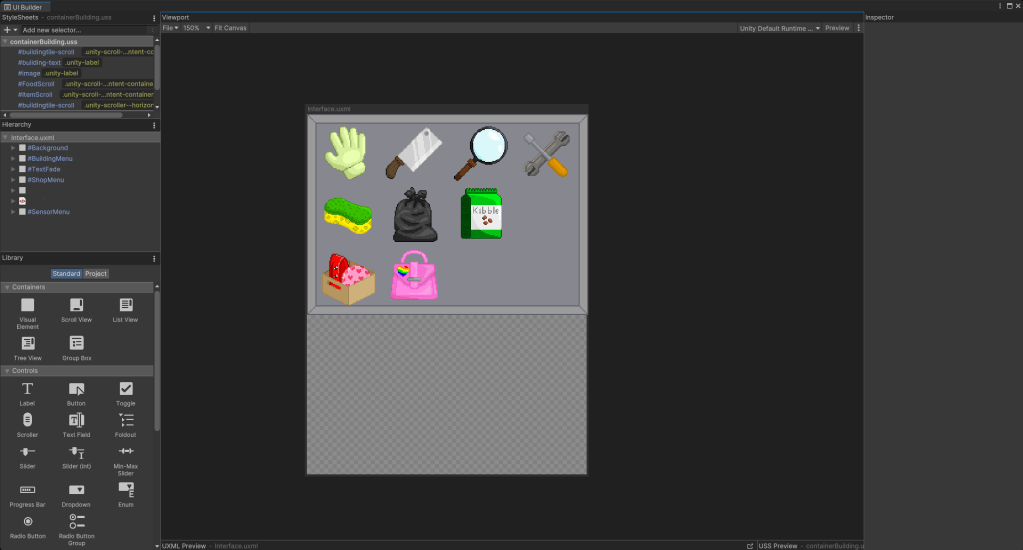Image resolution: width=1023 pixels, height=550 pixels.
Task: Collapse the Controls section in Library
Action: click(x=7, y=371)
